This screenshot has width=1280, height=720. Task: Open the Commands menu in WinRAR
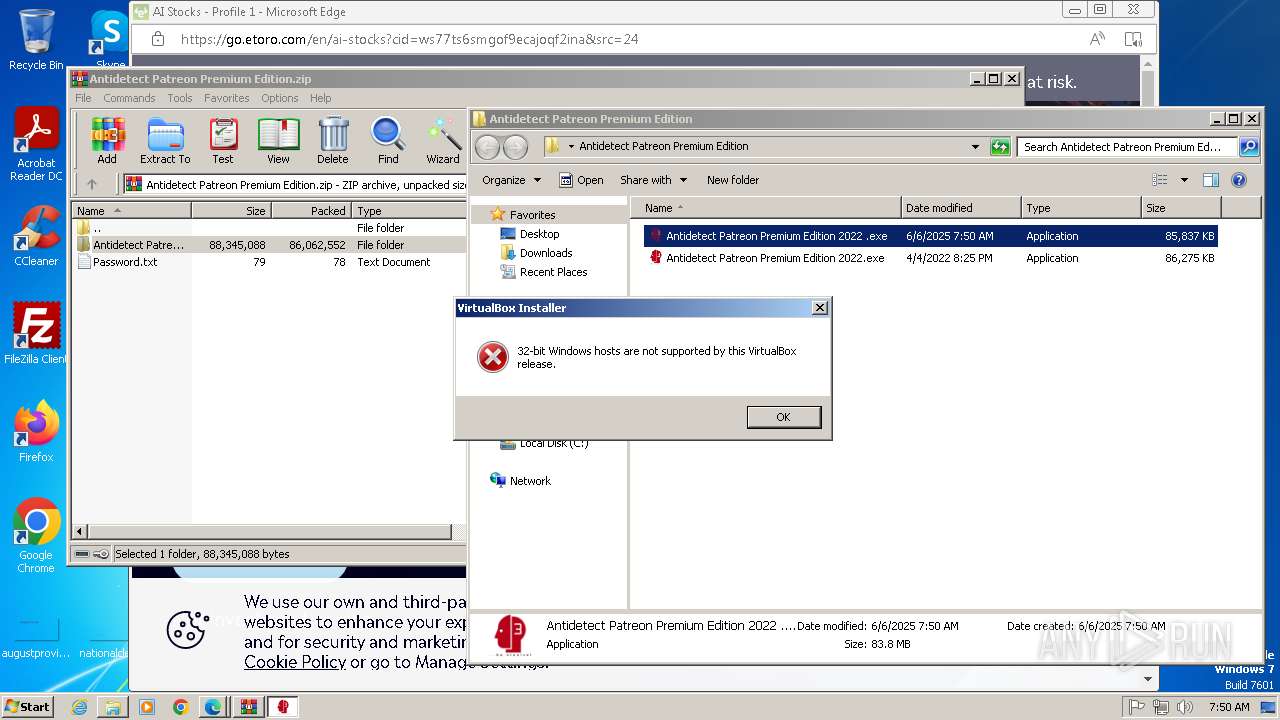point(129,98)
